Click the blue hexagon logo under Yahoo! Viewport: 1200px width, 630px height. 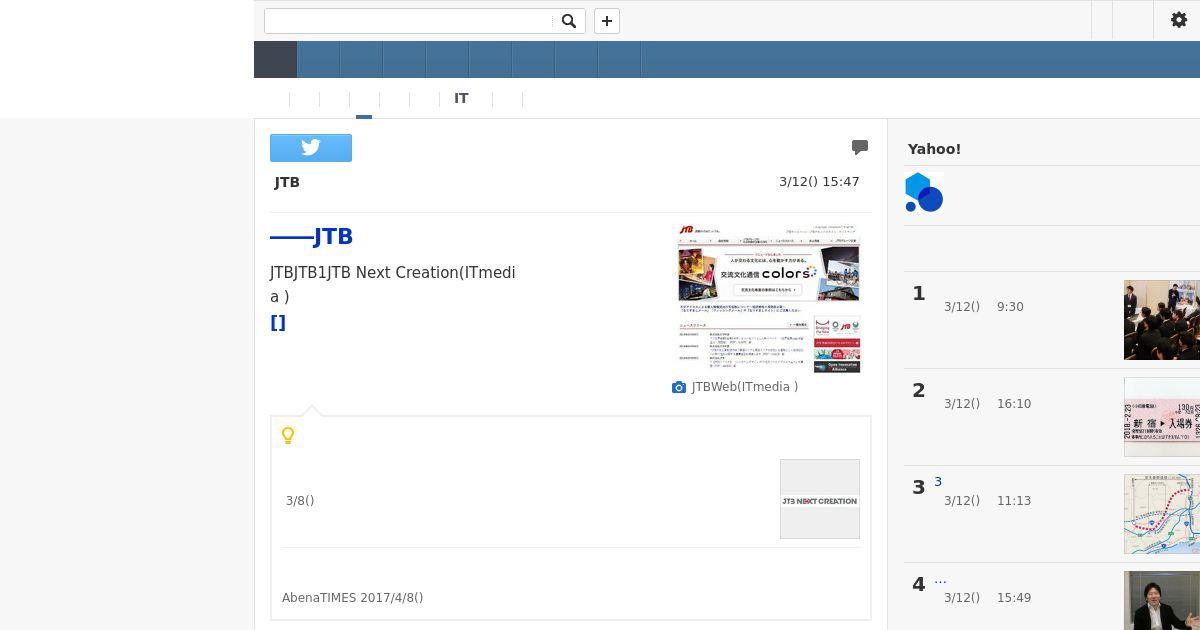pyautogui.click(x=924, y=192)
